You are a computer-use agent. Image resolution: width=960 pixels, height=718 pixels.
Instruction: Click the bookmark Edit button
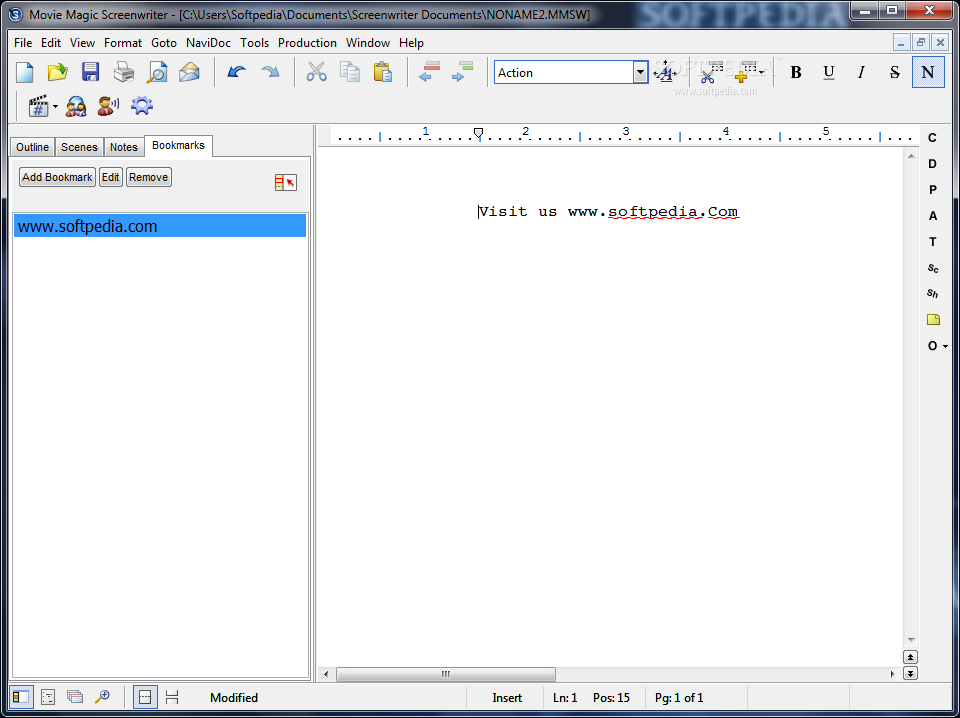[111, 177]
